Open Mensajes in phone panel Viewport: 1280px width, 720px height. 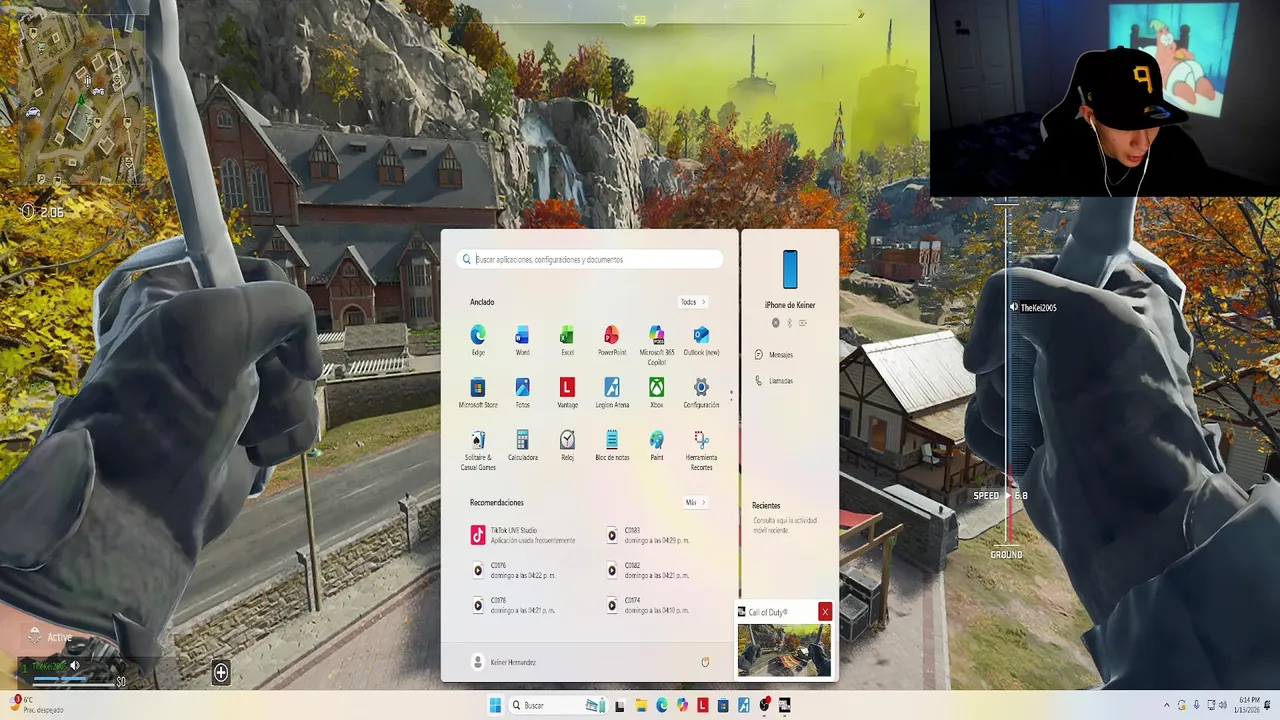[774, 354]
